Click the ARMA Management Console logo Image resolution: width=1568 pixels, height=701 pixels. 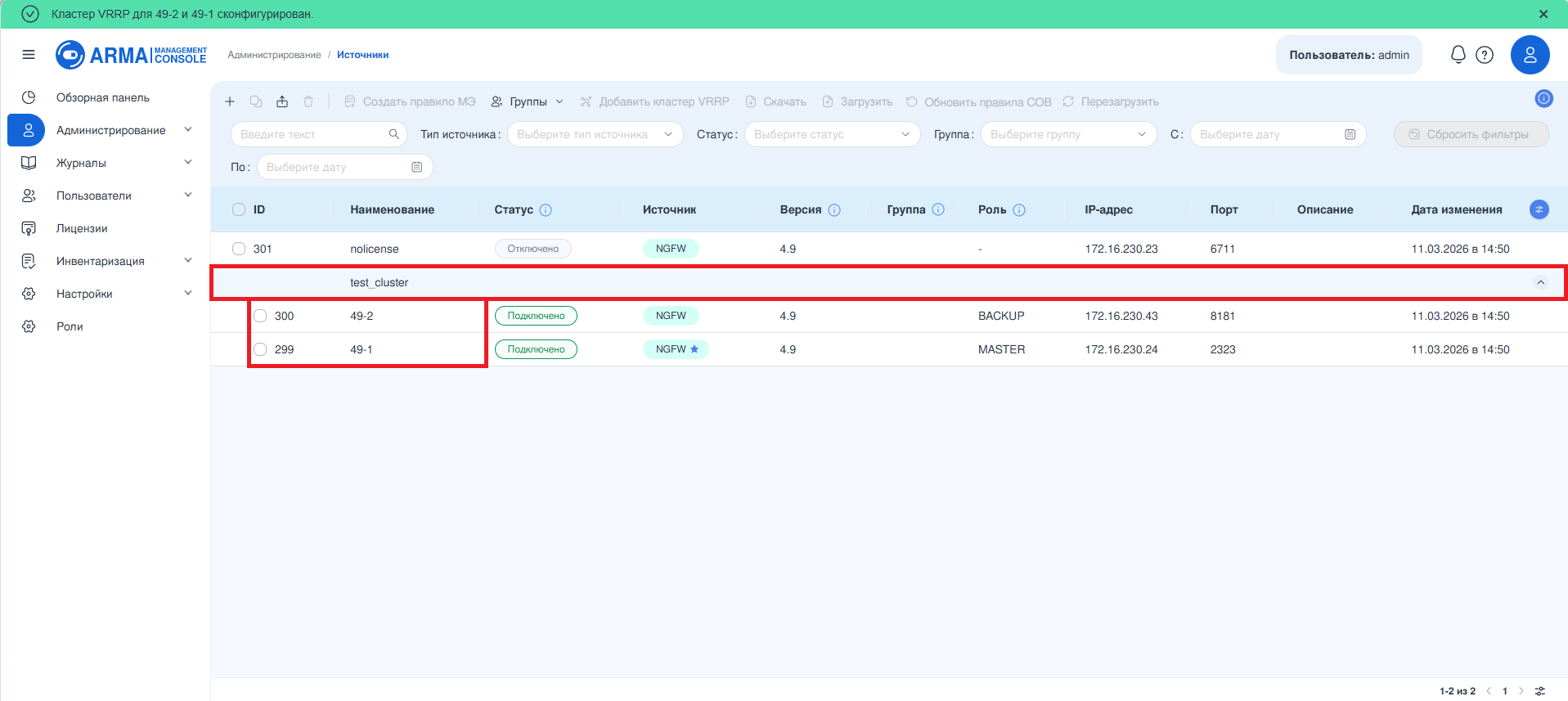(x=131, y=55)
